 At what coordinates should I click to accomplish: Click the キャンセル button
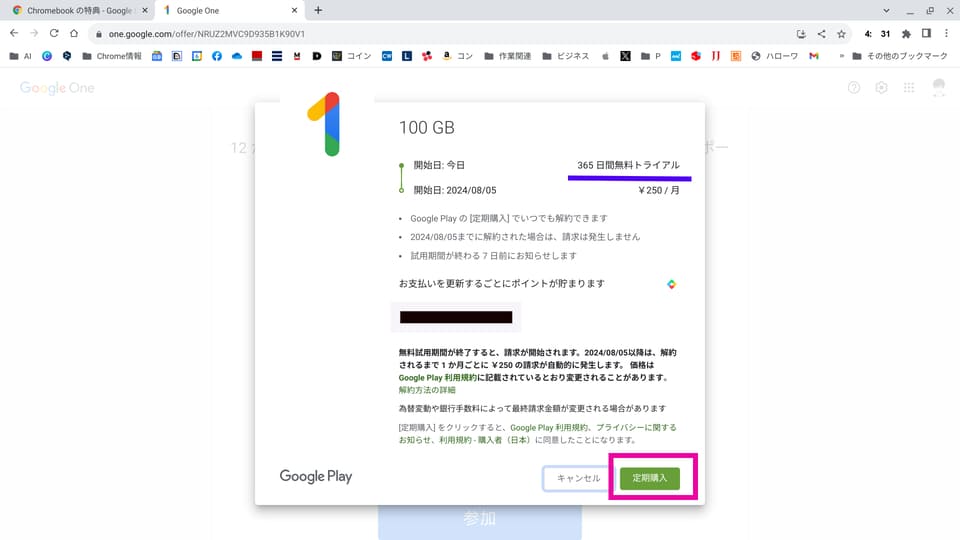[578, 478]
